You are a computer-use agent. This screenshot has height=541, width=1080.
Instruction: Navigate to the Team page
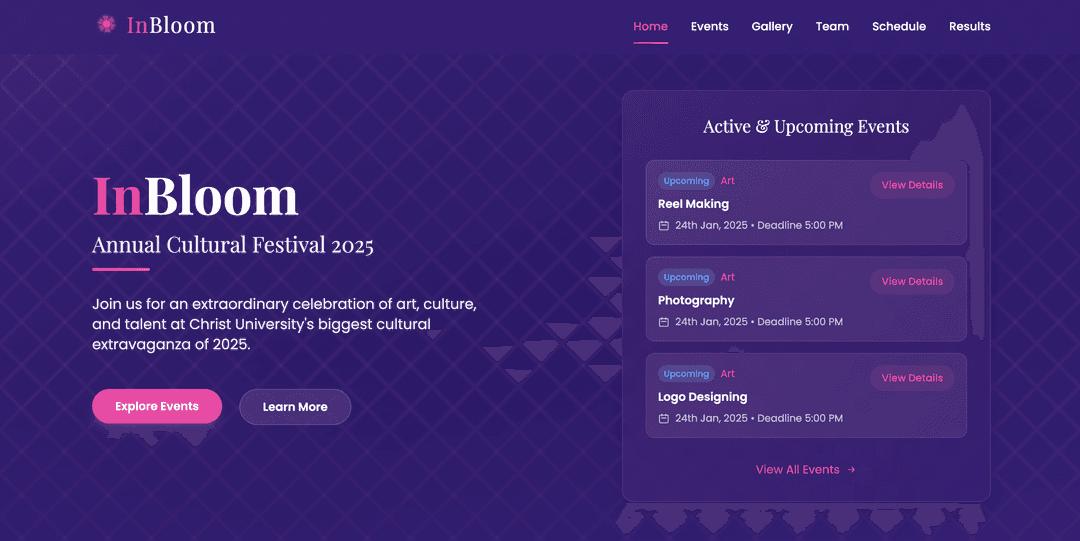pyautogui.click(x=832, y=27)
